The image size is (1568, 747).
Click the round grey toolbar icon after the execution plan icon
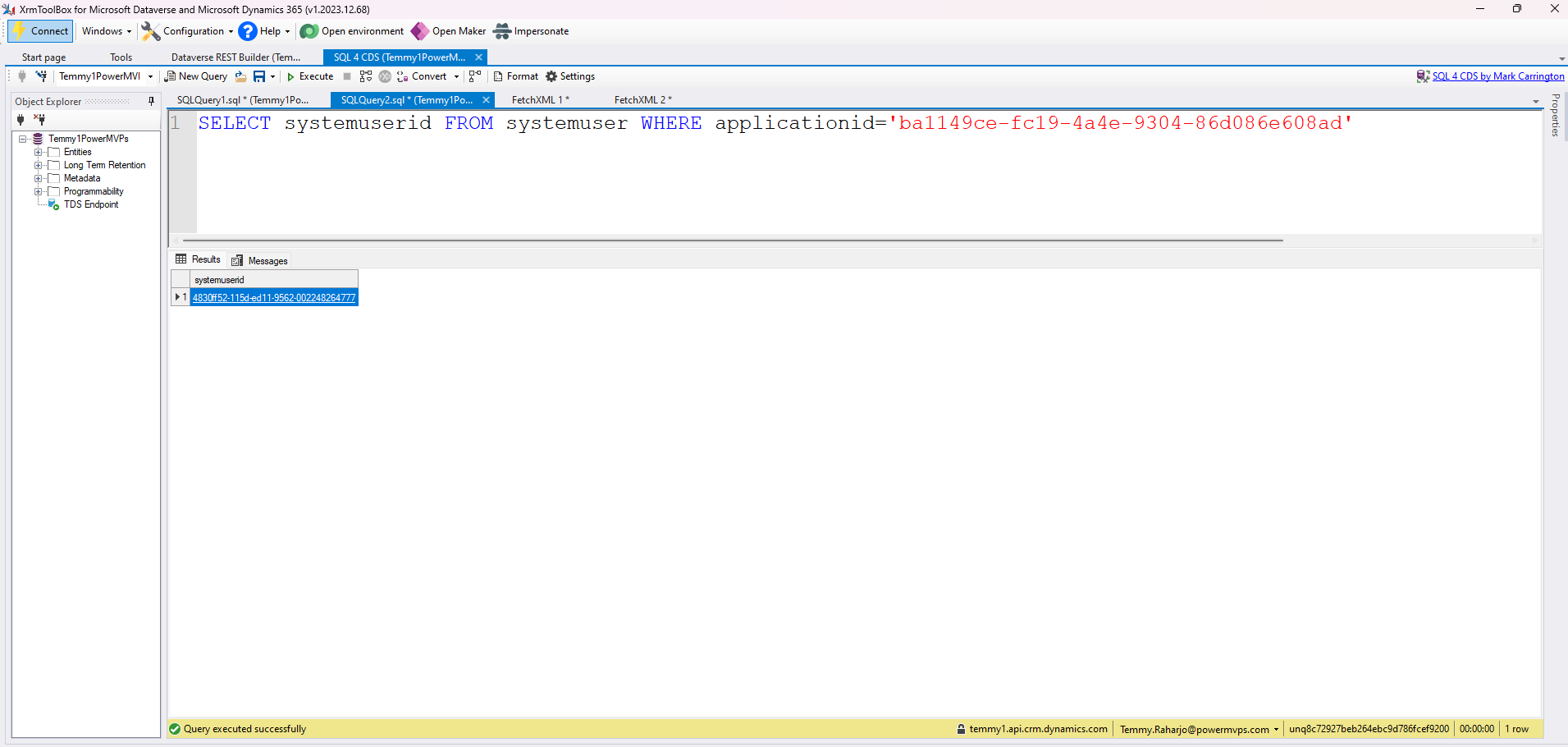click(385, 76)
